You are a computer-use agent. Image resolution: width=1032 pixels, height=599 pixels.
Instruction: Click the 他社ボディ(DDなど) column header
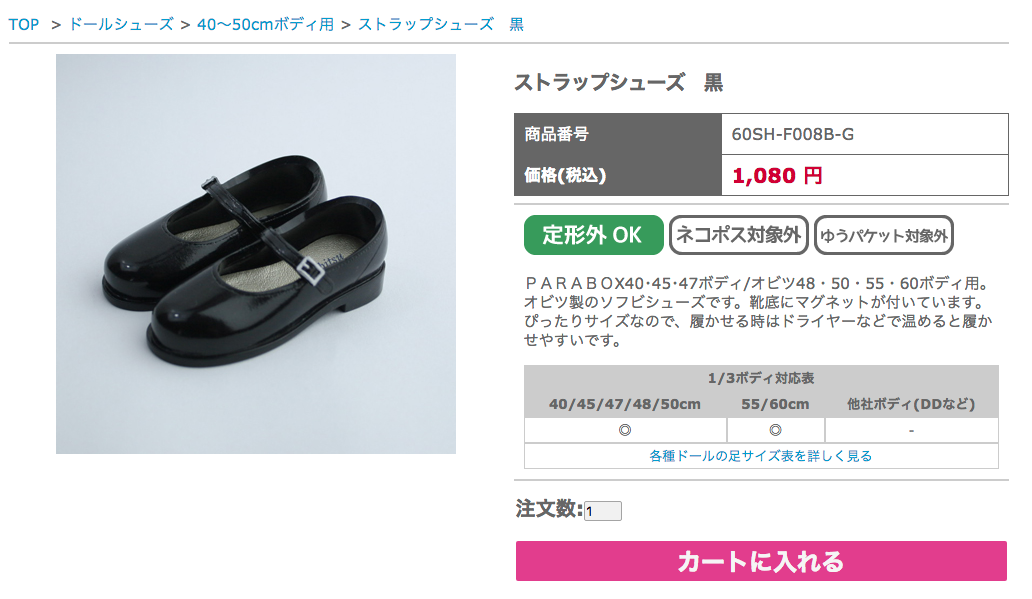point(910,404)
